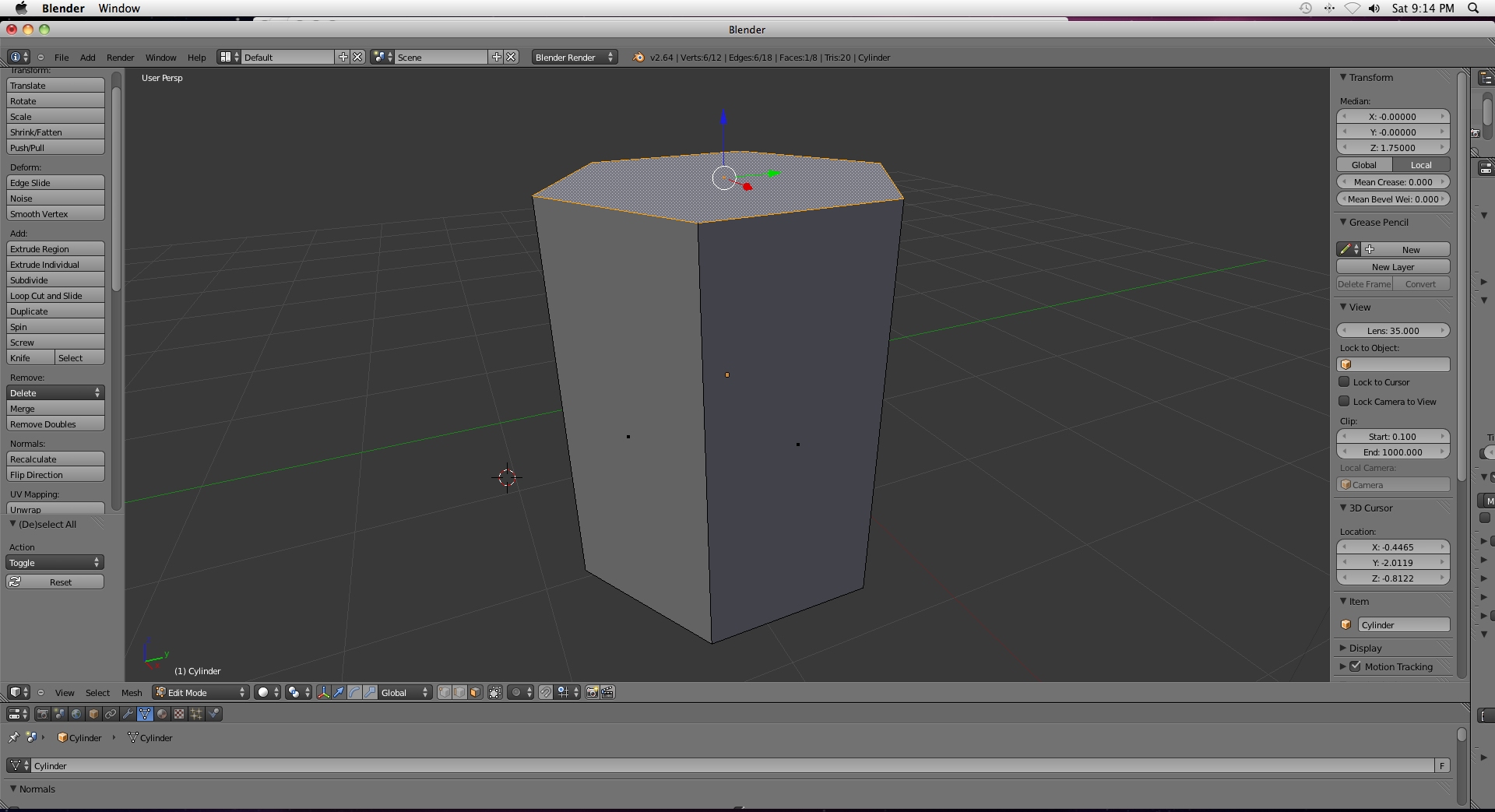Open the Particles properties tab
This screenshot has width=1495, height=812.
[196, 714]
